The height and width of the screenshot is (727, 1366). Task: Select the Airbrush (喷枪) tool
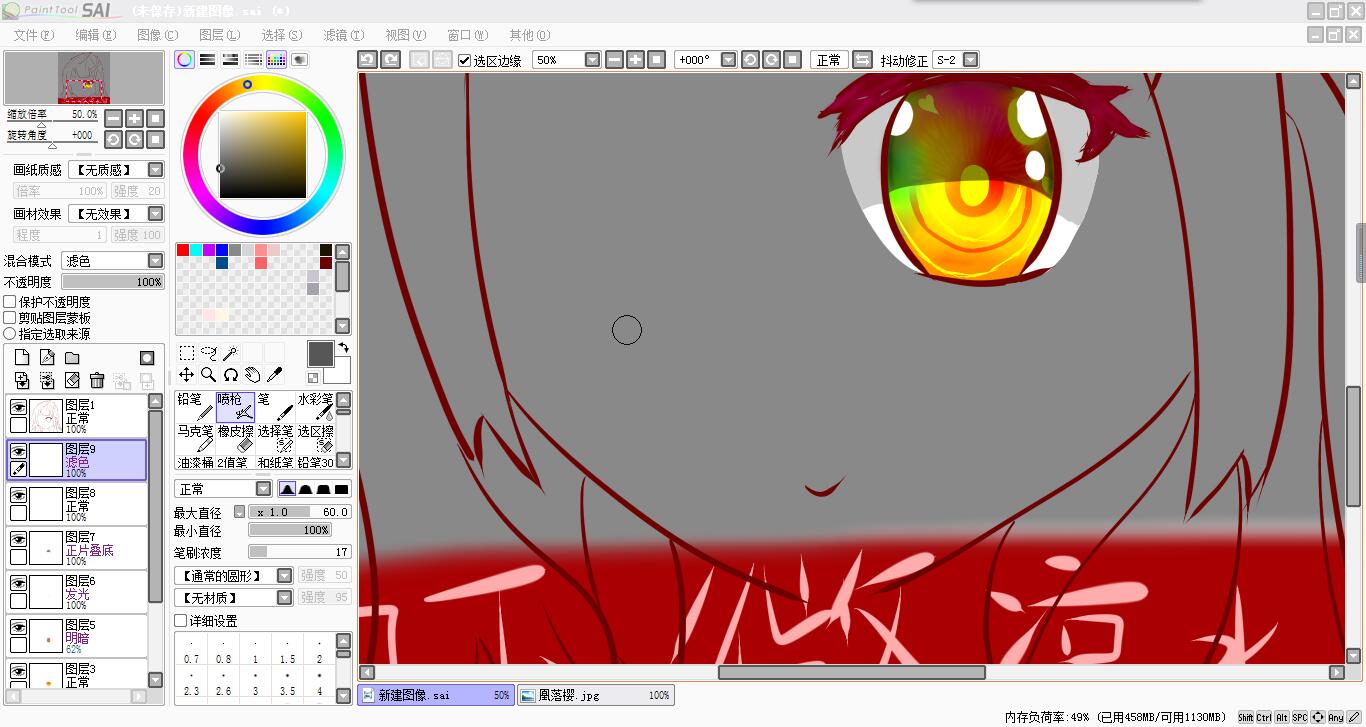coord(235,406)
